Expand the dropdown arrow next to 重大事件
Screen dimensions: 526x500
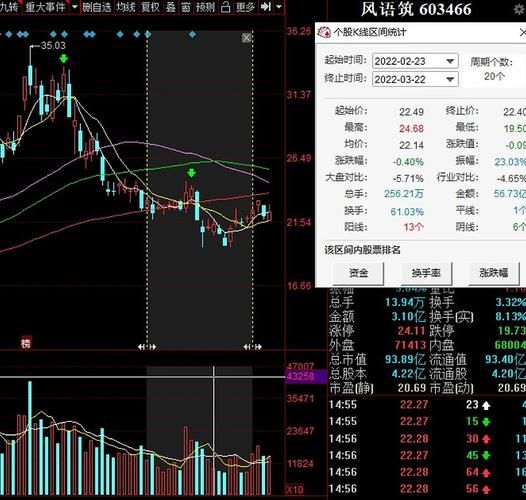(x=75, y=7)
